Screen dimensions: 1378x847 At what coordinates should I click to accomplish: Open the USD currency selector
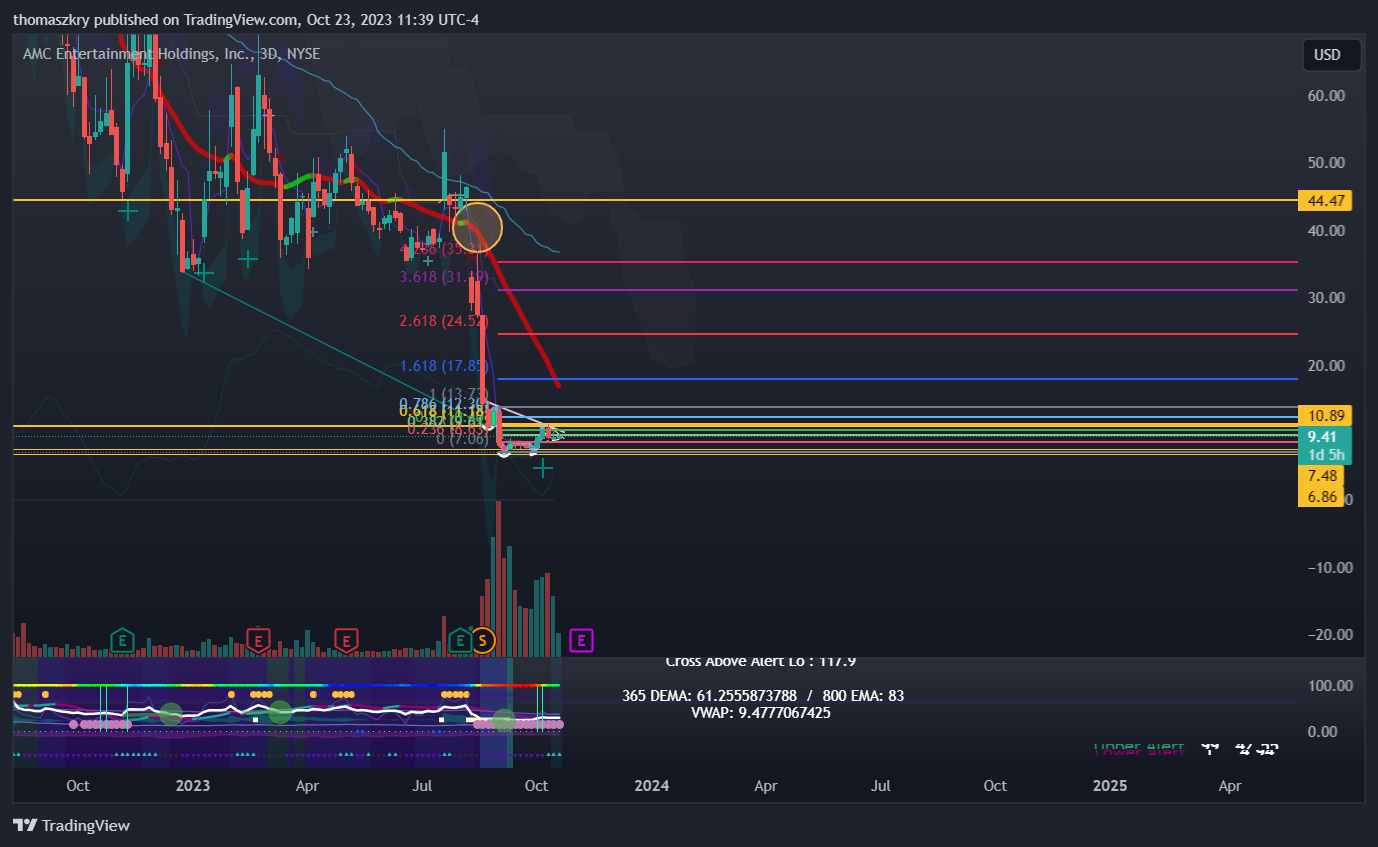pos(1331,55)
